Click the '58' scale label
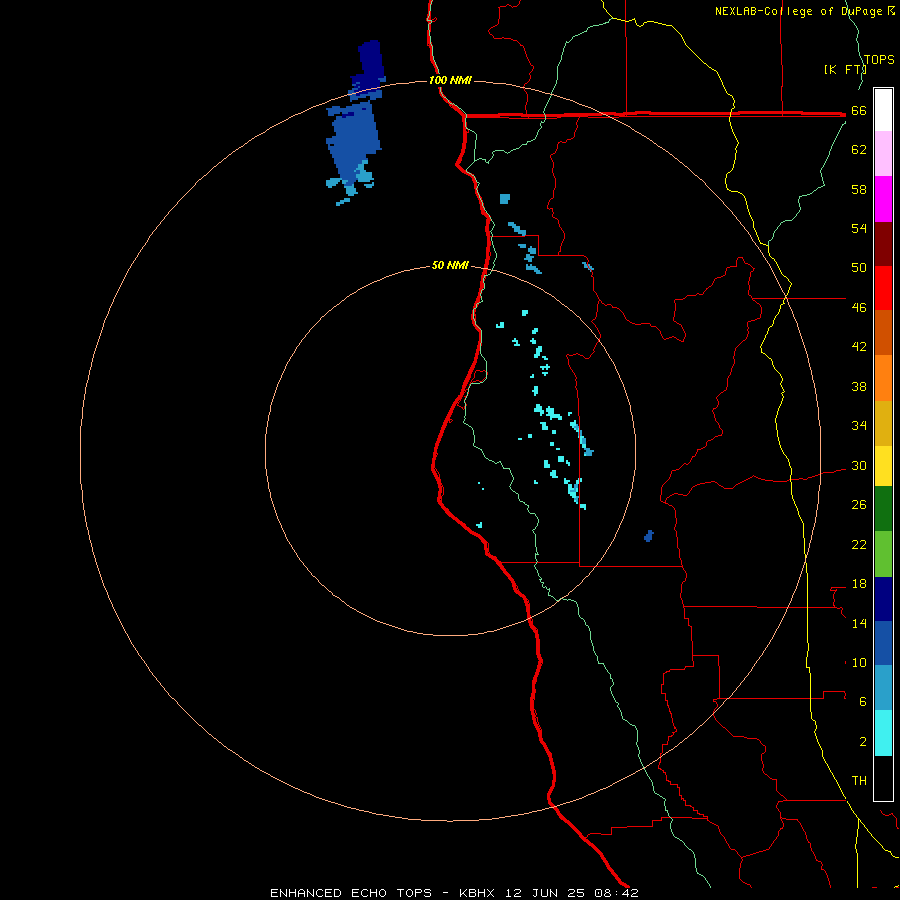This screenshot has height=900, width=900. (x=859, y=189)
